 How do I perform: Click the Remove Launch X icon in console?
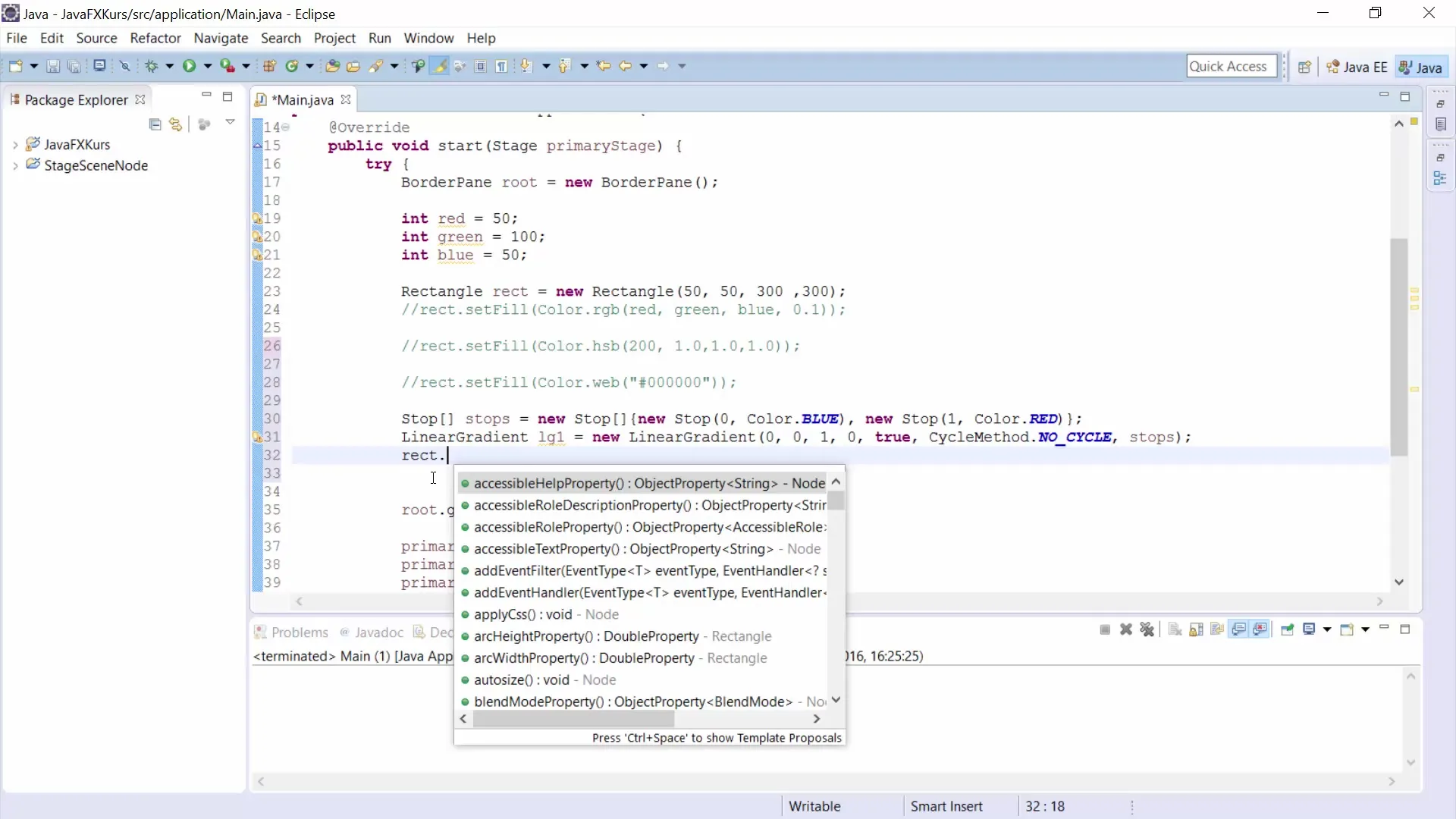point(1126,629)
